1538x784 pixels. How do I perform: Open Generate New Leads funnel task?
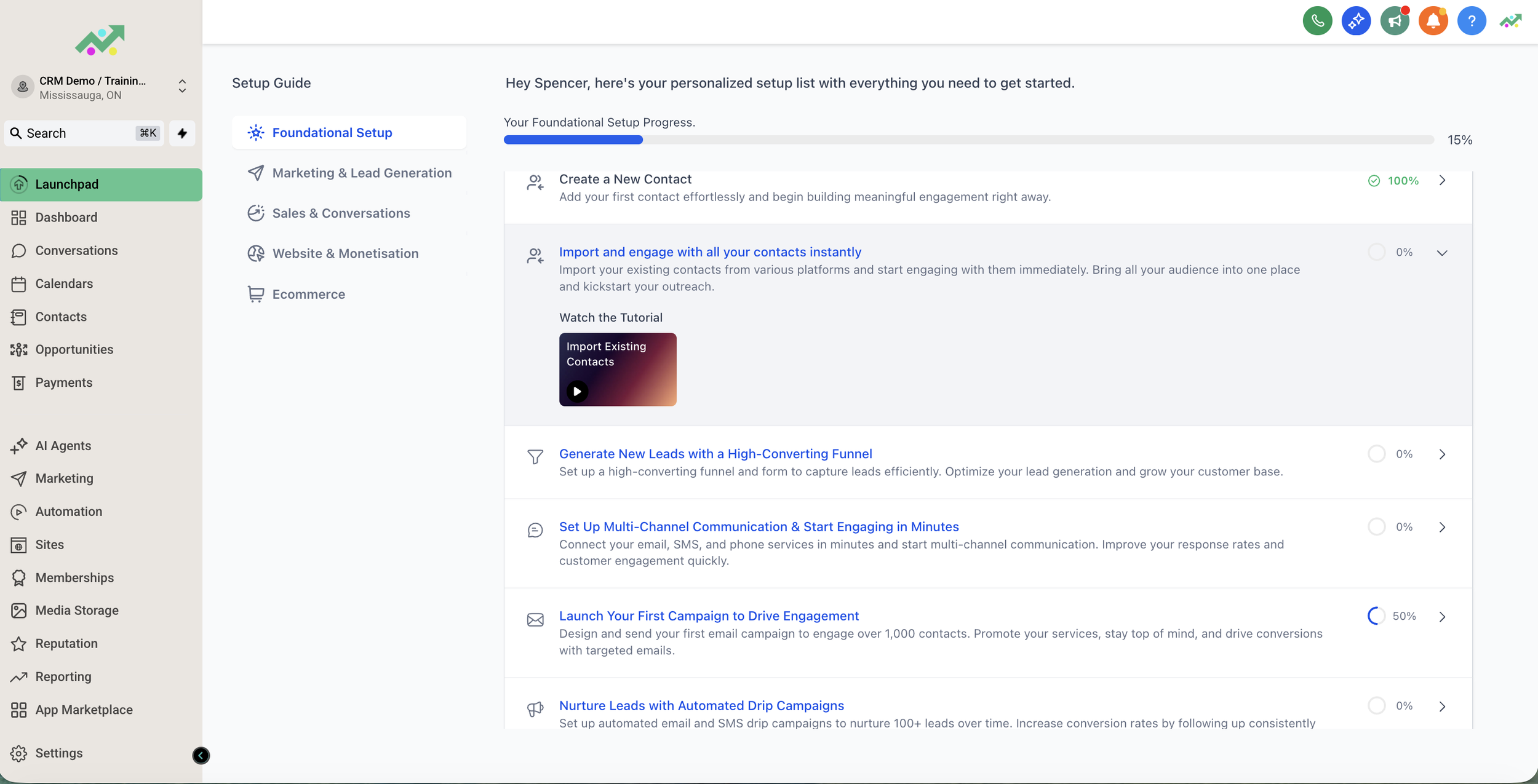[x=715, y=453]
